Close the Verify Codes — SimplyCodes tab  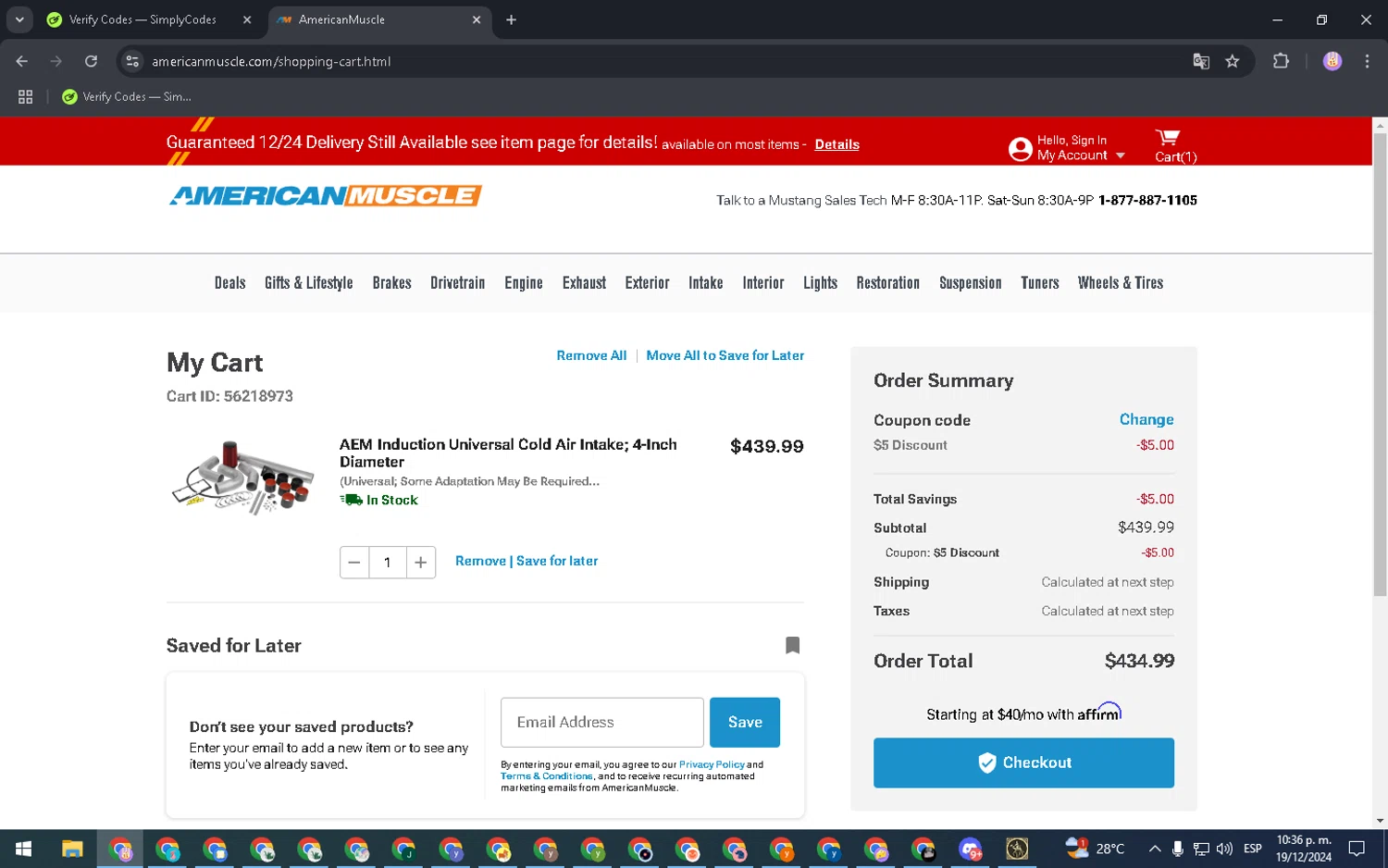click(247, 19)
